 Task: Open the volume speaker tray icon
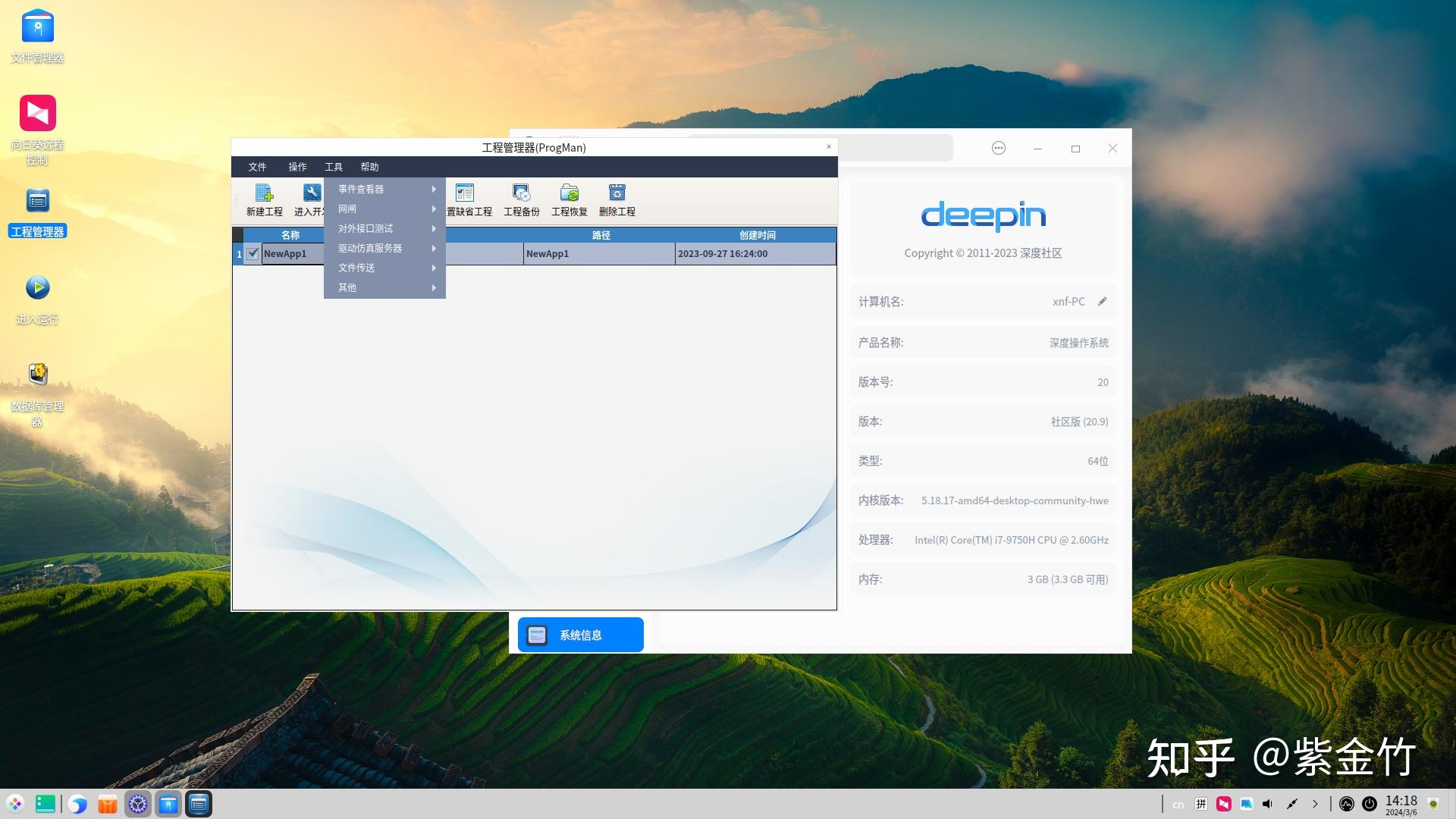point(1268,804)
